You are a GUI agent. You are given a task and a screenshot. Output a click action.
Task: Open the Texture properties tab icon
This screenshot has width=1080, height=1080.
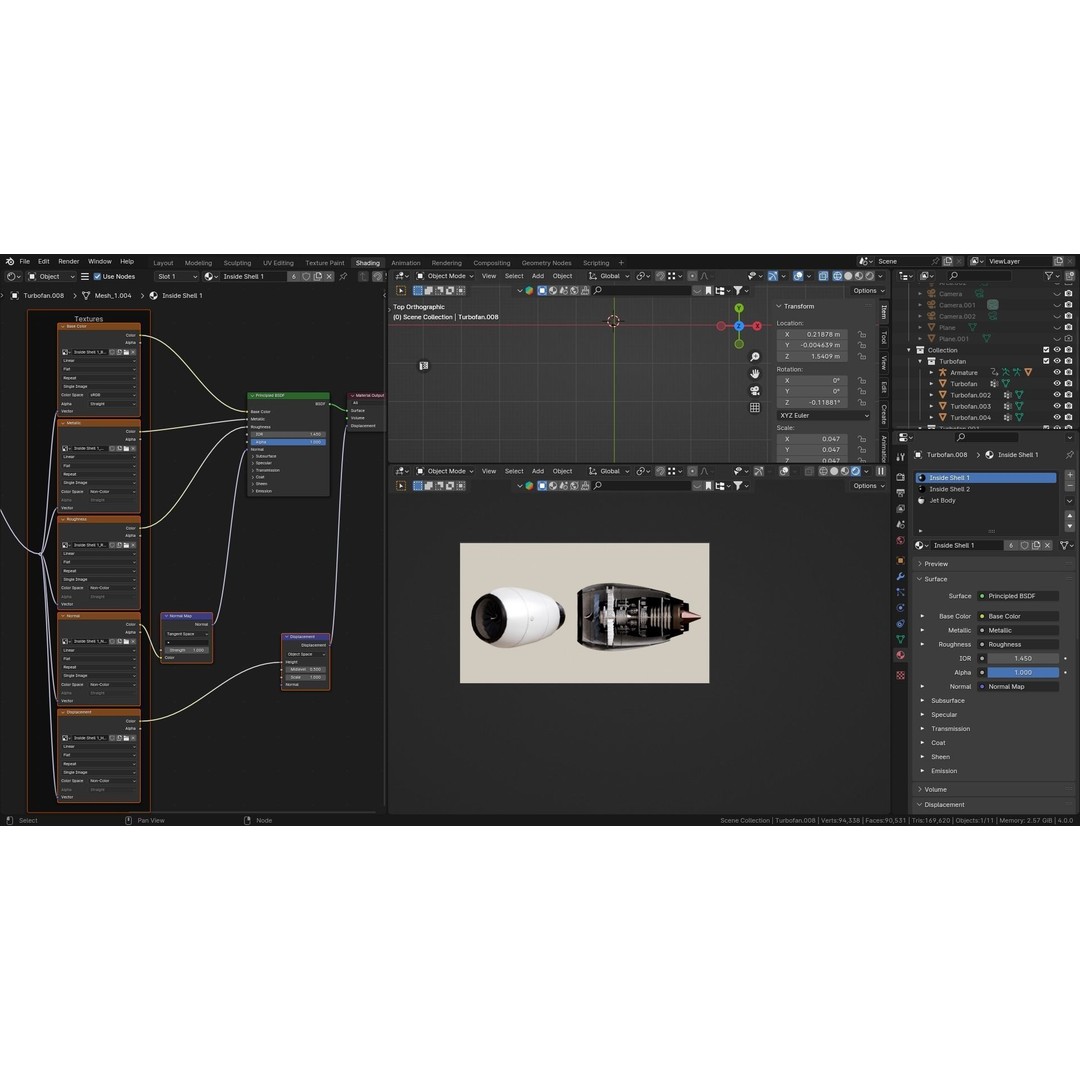point(900,675)
